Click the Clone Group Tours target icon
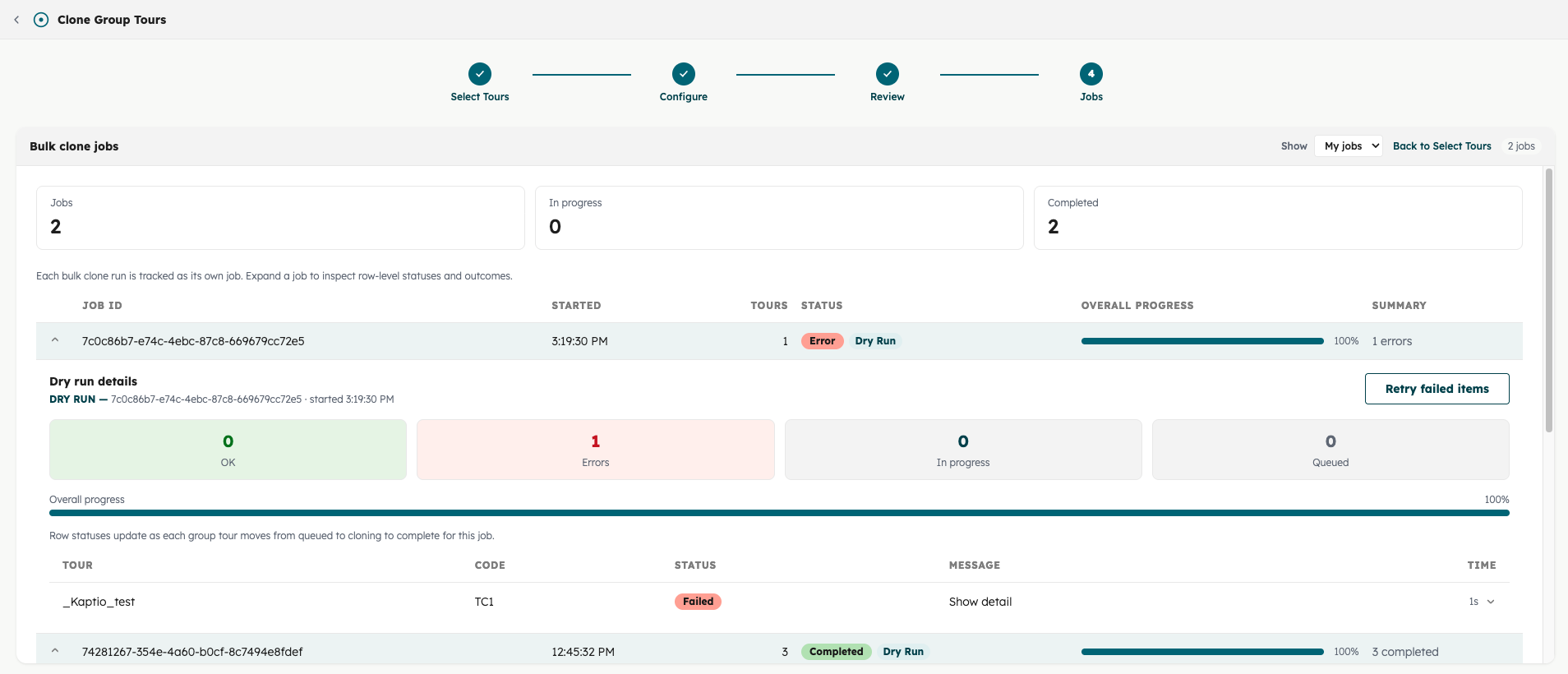 click(x=41, y=20)
